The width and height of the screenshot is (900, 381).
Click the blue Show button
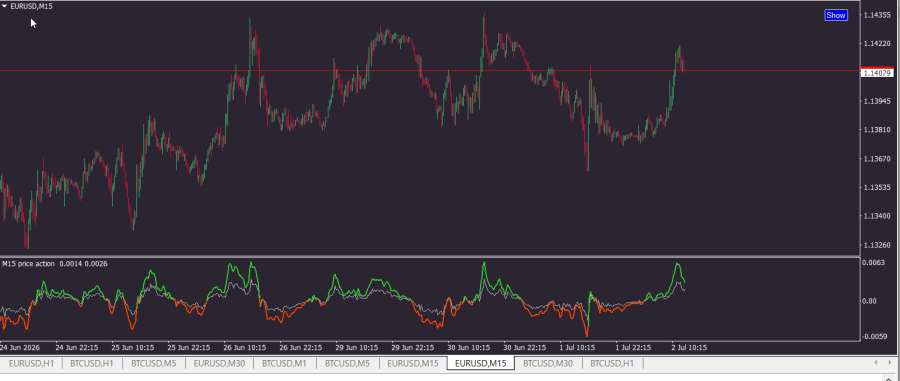click(836, 15)
